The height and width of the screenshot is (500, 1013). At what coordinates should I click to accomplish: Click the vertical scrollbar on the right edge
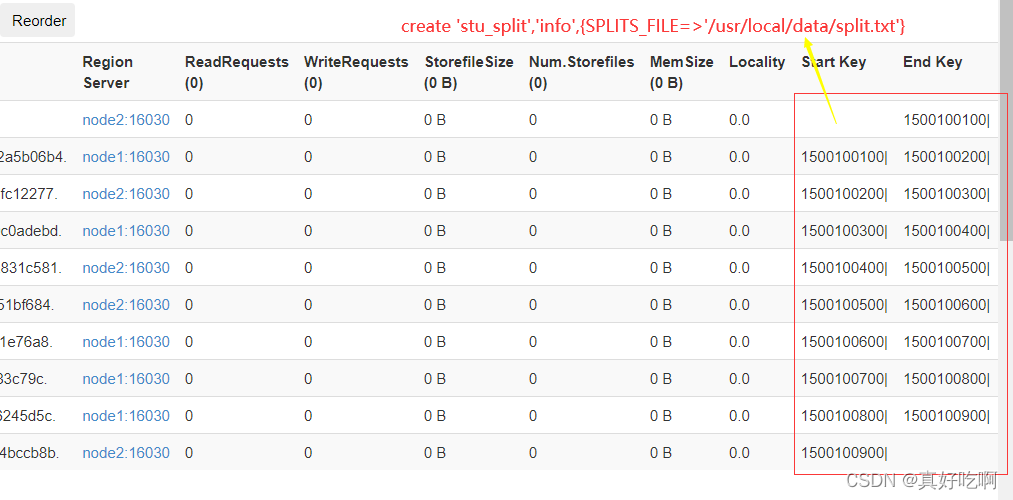(x=1006, y=120)
